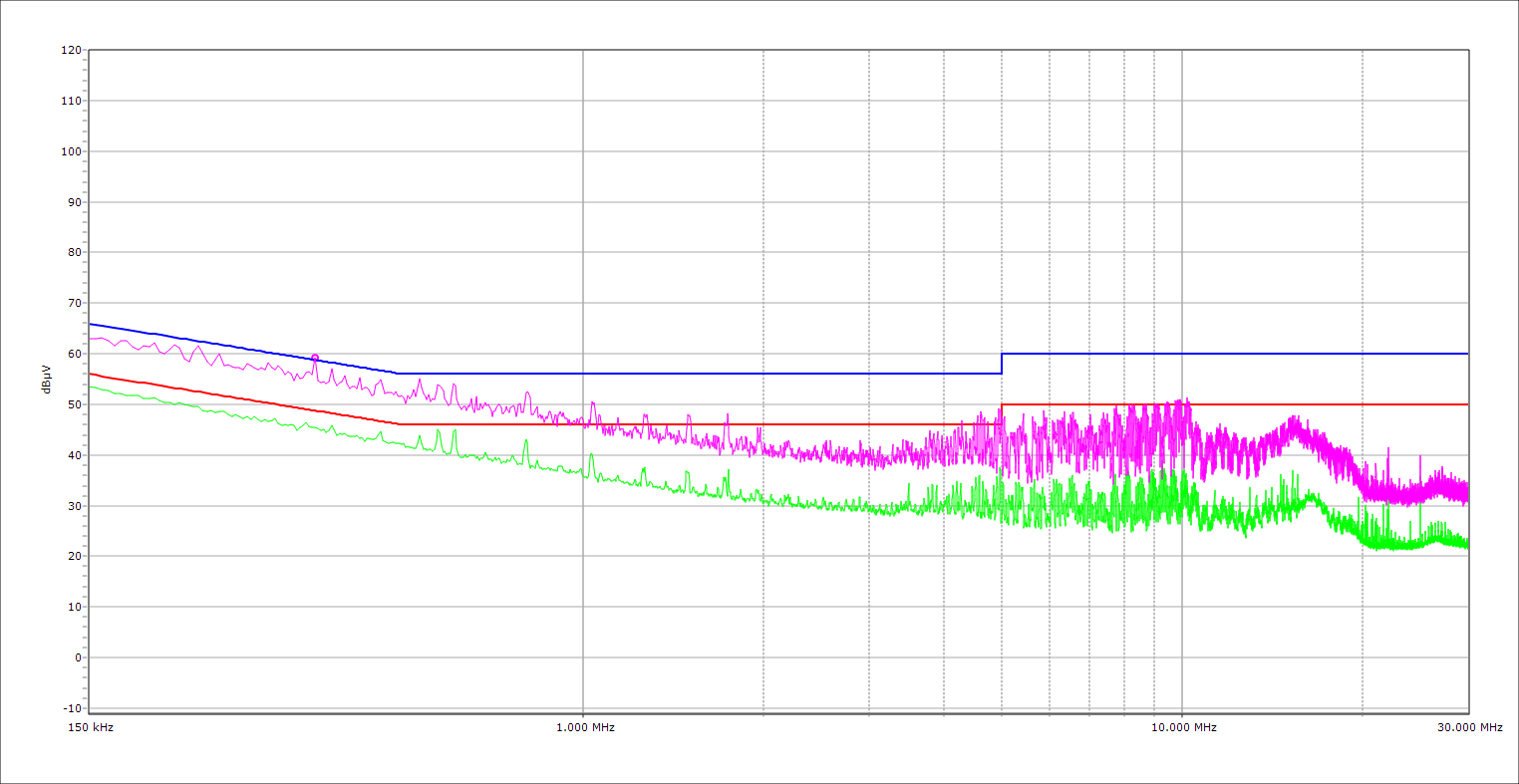Select the 1.000 MHz x-axis label
1519x784 pixels.
pyautogui.click(x=585, y=727)
